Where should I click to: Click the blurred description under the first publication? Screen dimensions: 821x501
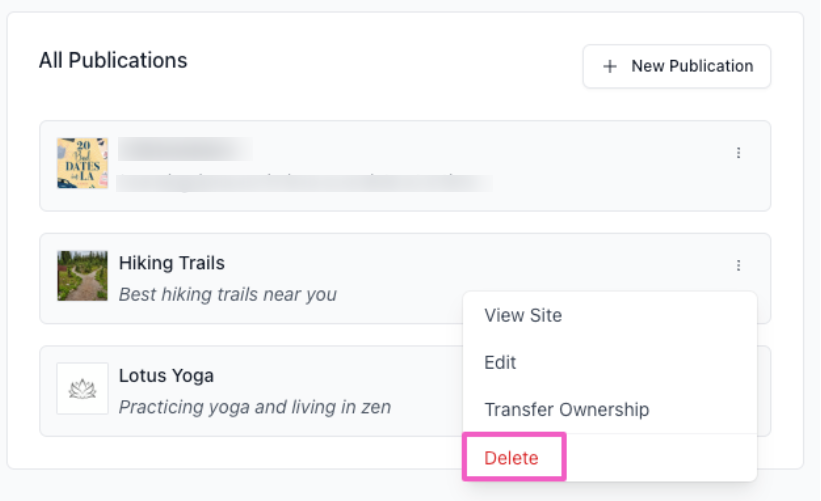pos(302,182)
